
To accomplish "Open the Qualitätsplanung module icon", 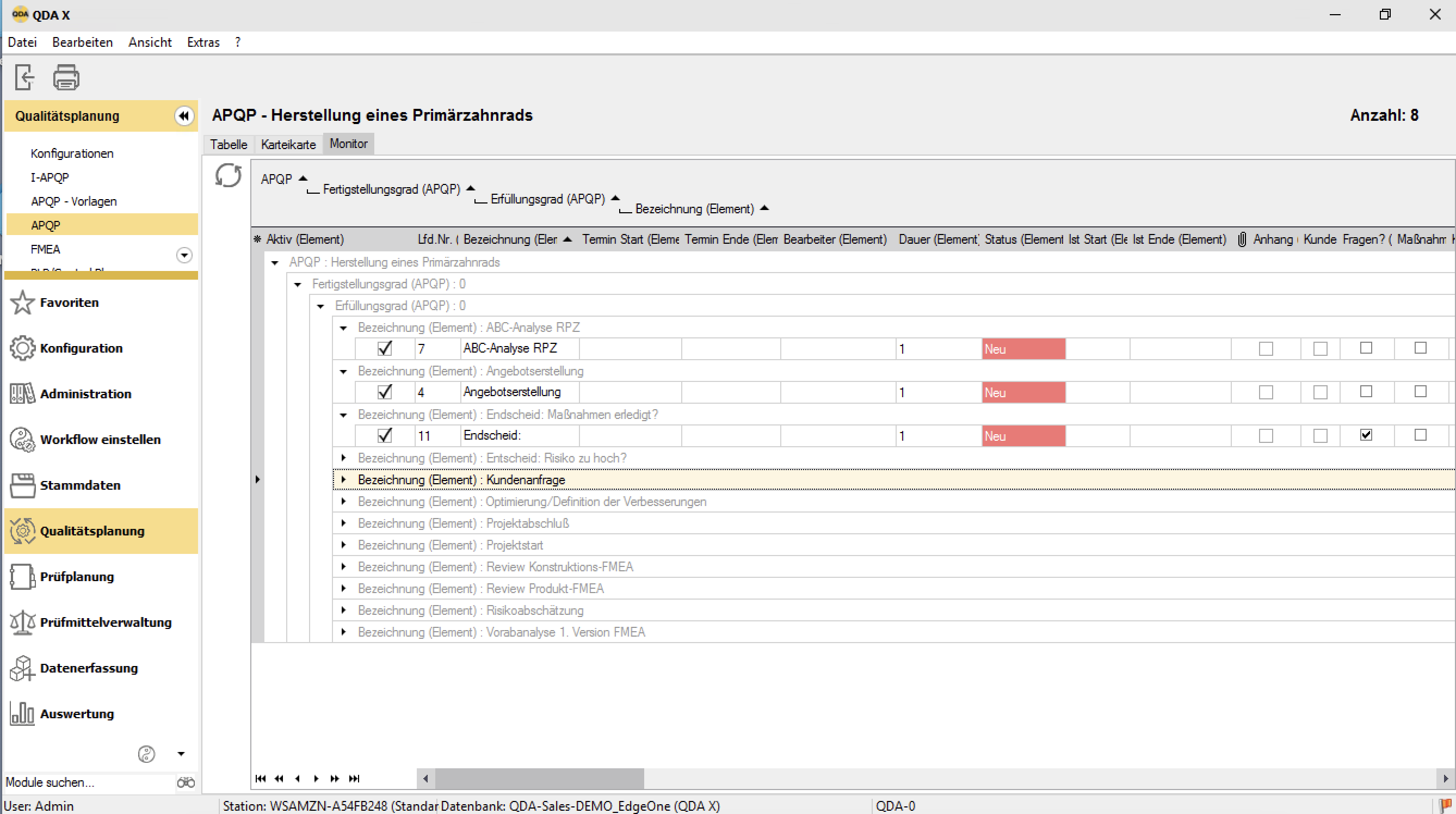I will 23,532.
